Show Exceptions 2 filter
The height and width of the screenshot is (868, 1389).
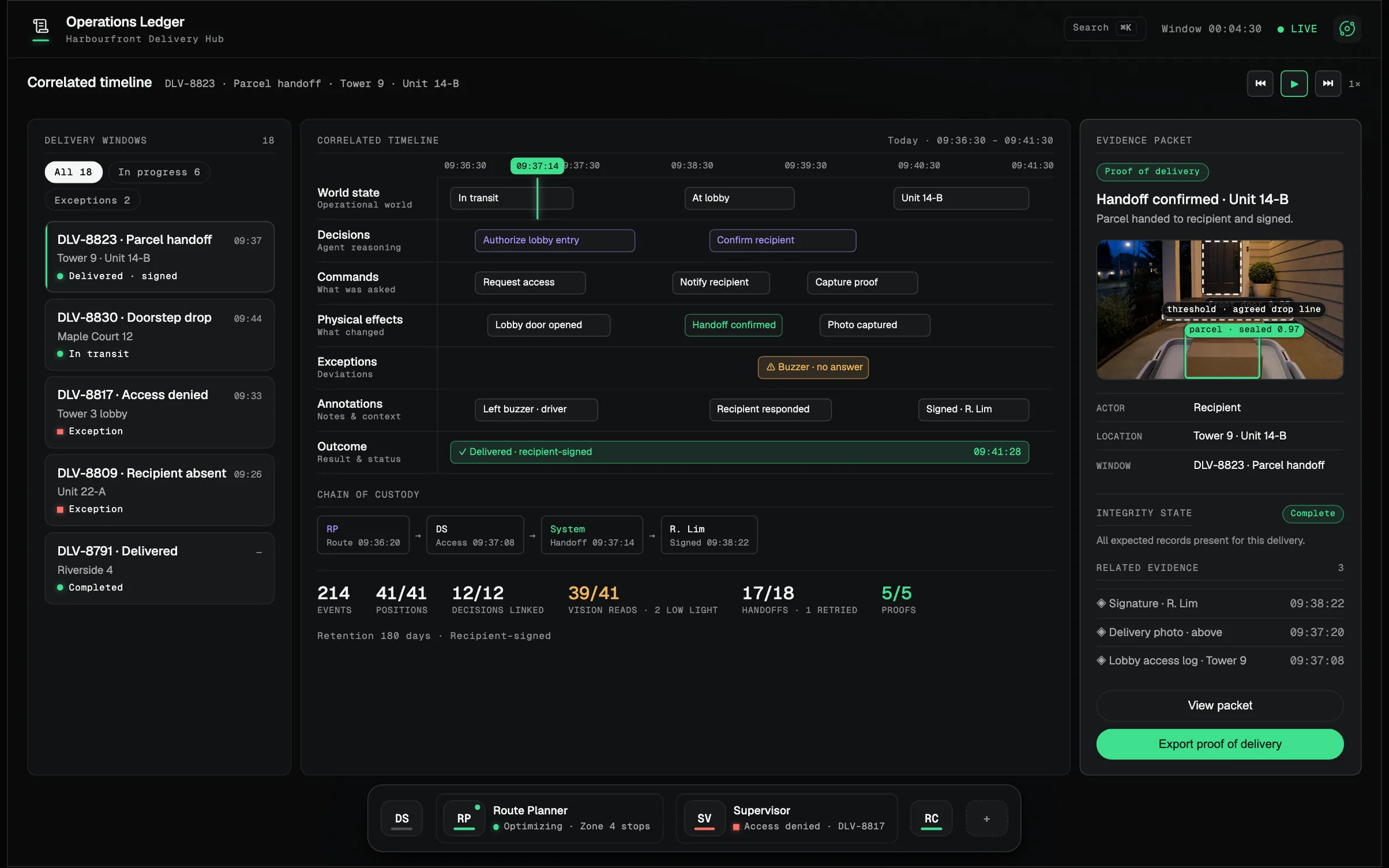pos(92,200)
